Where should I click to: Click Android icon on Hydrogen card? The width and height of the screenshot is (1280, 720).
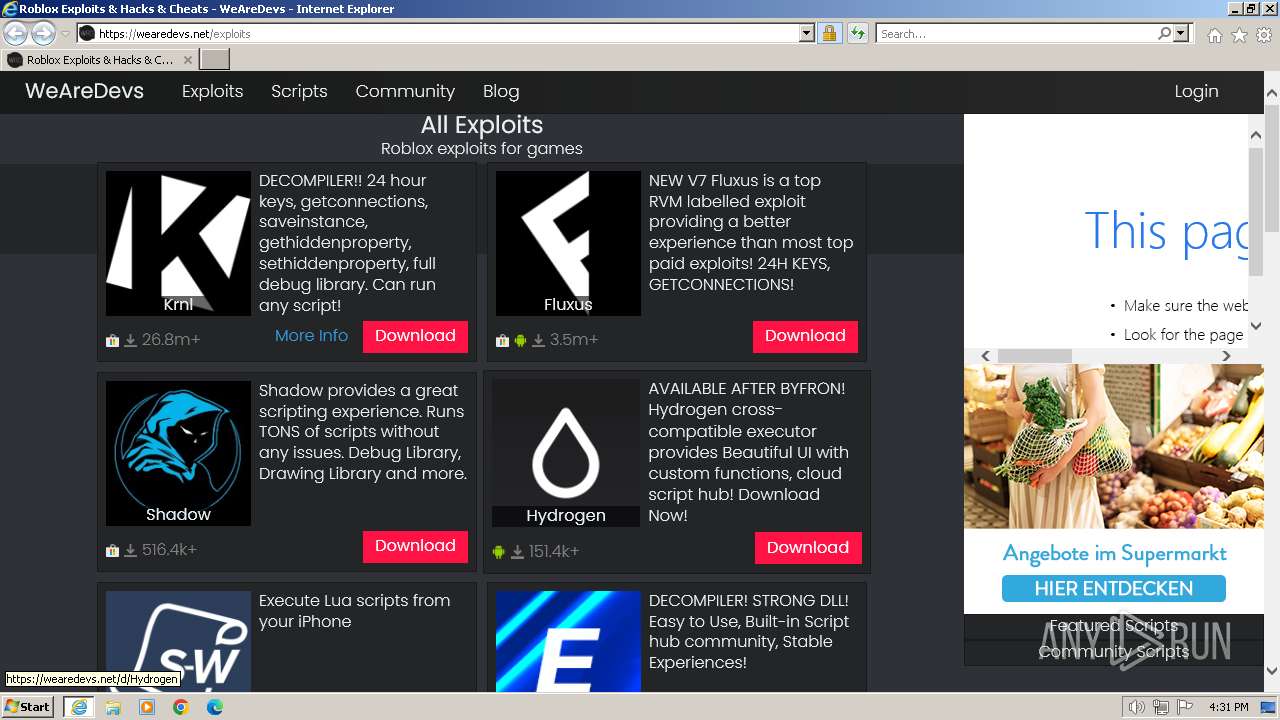coord(499,552)
